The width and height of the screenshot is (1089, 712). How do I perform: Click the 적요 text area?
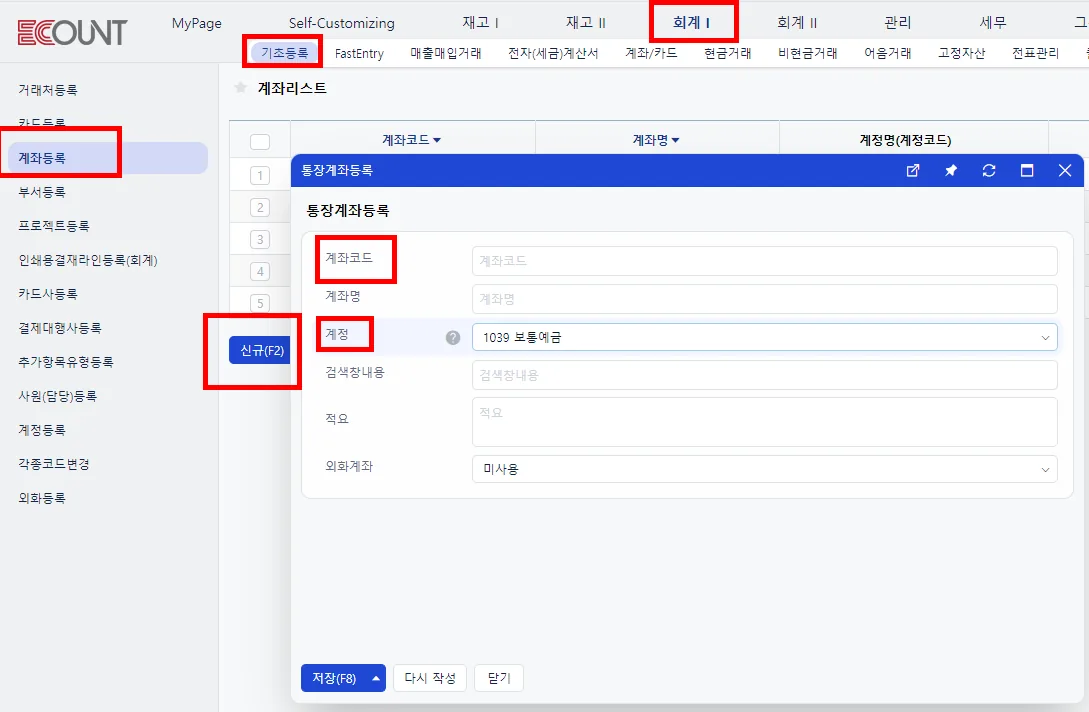765,422
